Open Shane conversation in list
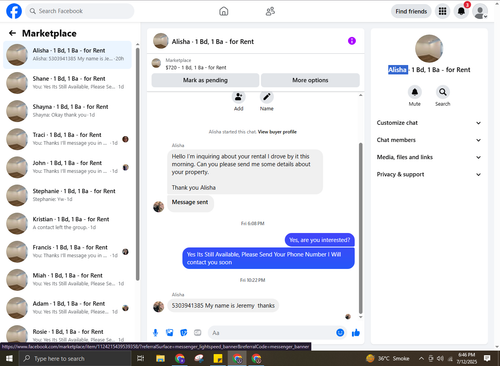Image resolution: width=500 pixels, height=366 pixels. pos(68,83)
